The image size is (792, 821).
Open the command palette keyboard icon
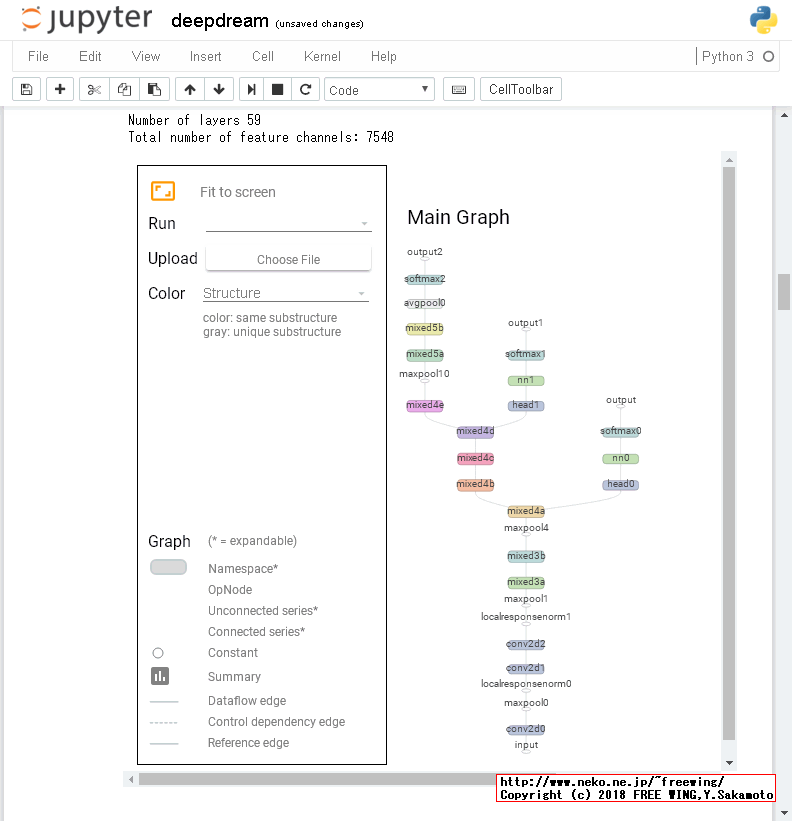459,89
